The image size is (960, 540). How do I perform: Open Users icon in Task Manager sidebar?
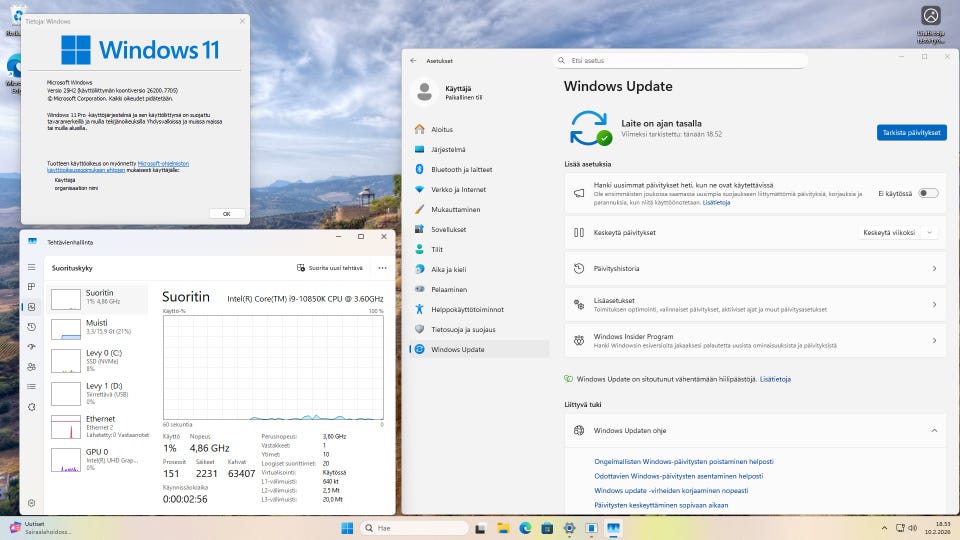(32, 367)
